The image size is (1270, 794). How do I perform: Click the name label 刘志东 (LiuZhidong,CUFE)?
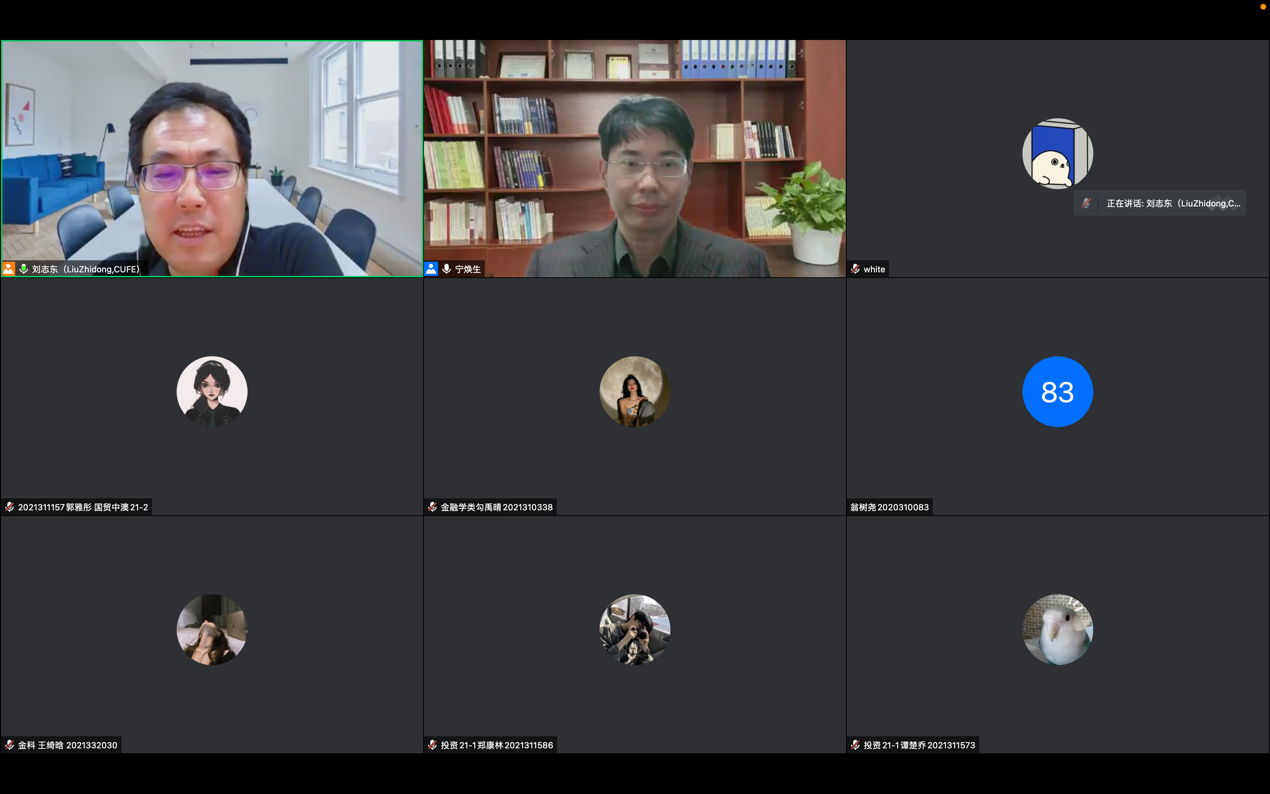coord(85,269)
